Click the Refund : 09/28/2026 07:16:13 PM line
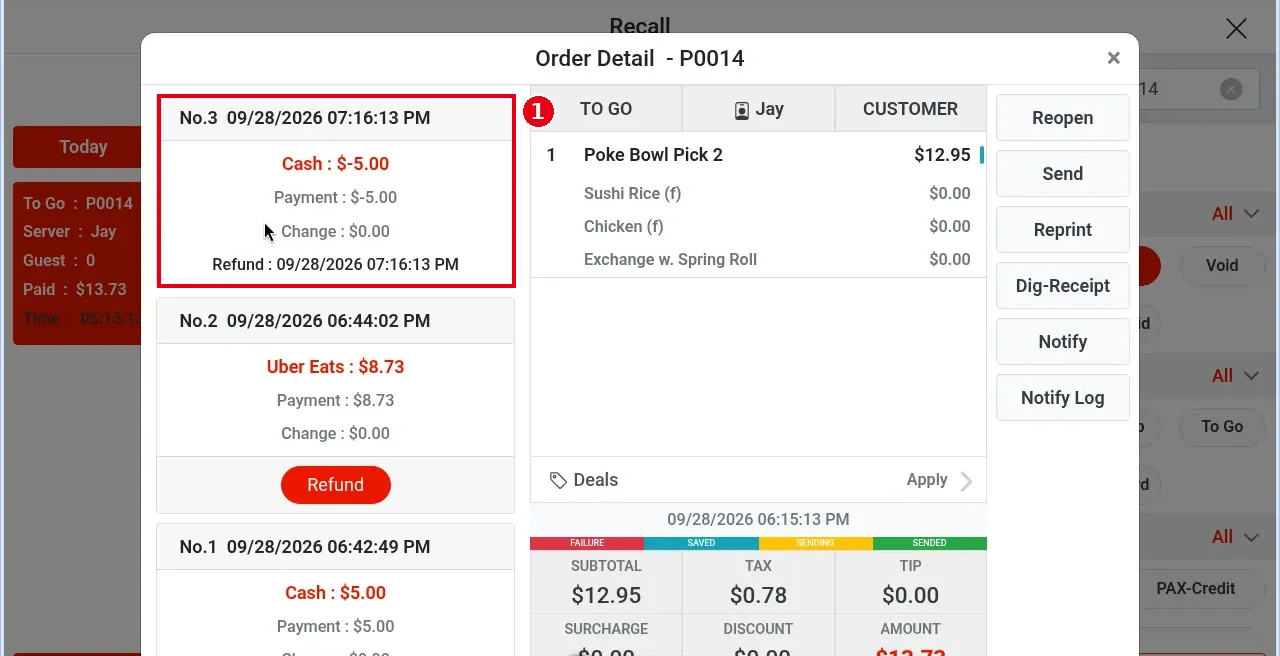This screenshot has height=656, width=1280. 335,265
